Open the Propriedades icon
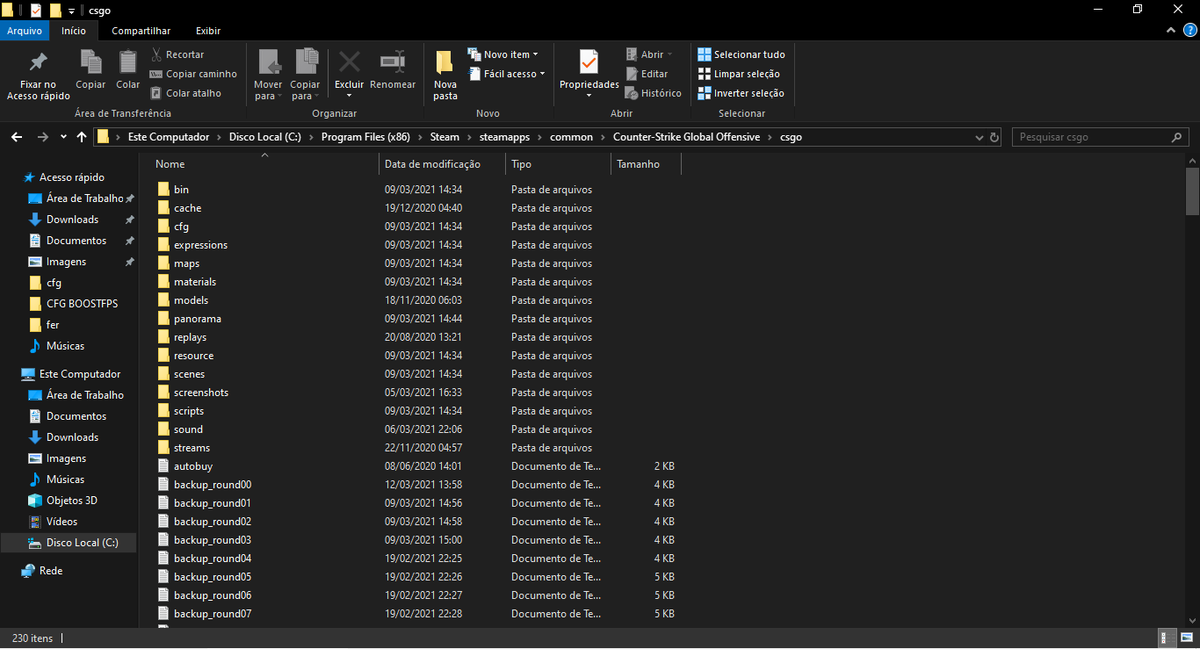The width and height of the screenshot is (1200, 649). click(589, 62)
